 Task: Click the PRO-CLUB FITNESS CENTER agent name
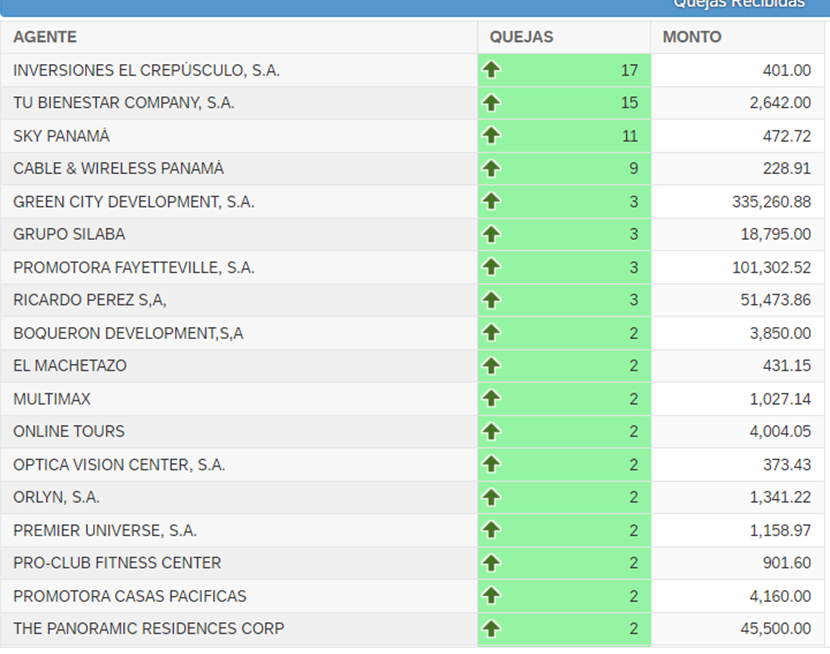117,562
